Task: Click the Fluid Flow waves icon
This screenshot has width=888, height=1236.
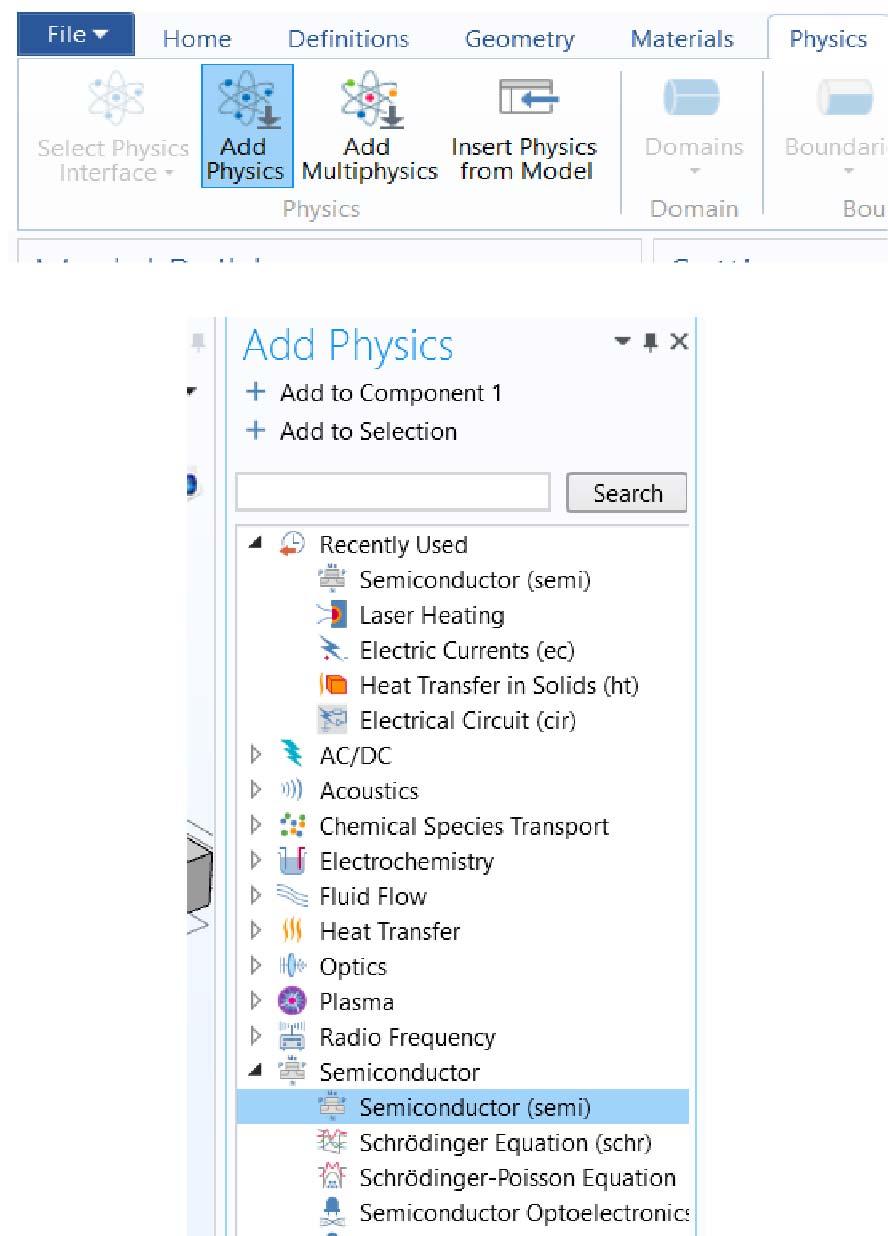Action: tap(292, 896)
